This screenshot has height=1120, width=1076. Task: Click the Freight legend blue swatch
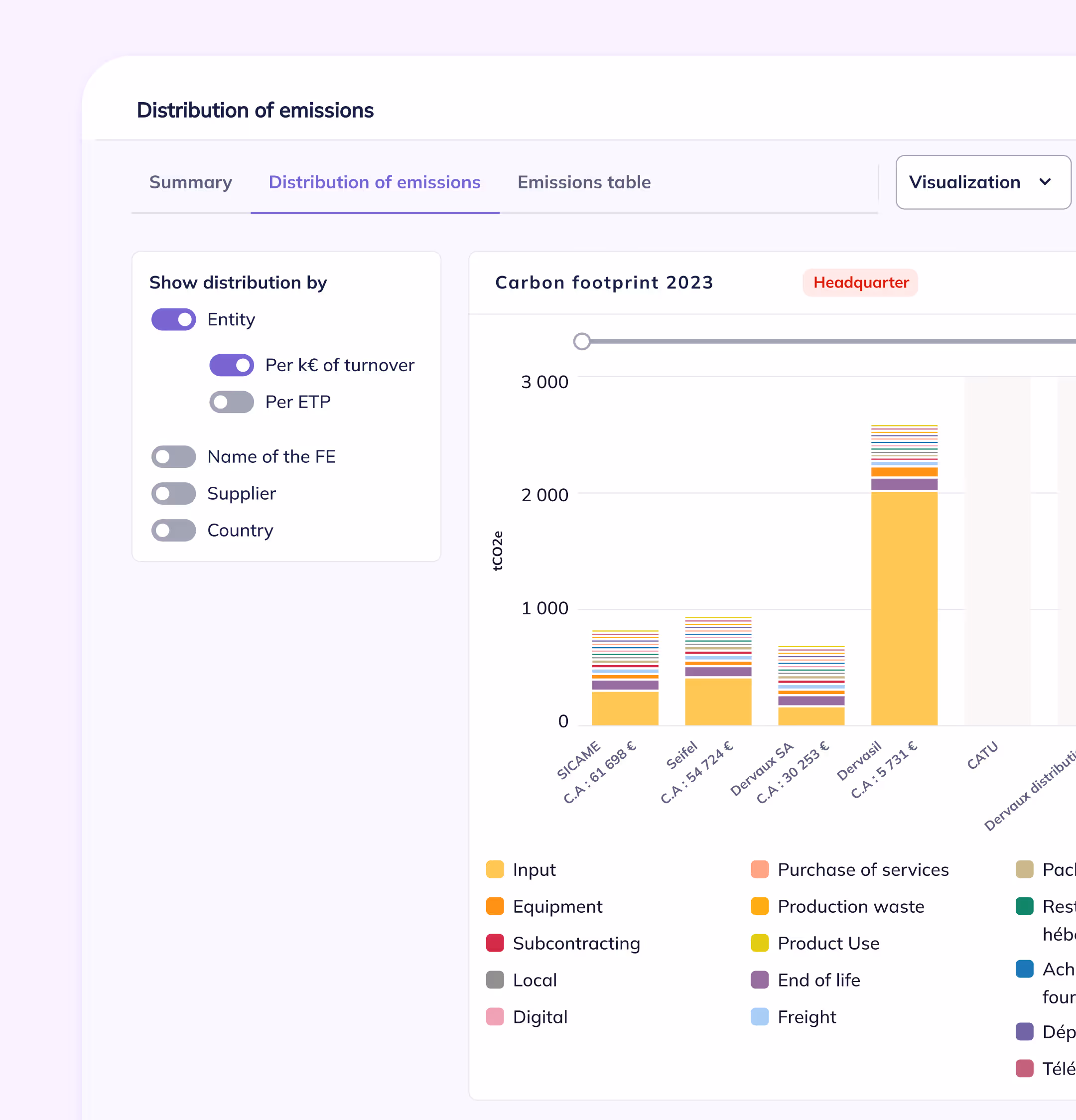[760, 1016]
